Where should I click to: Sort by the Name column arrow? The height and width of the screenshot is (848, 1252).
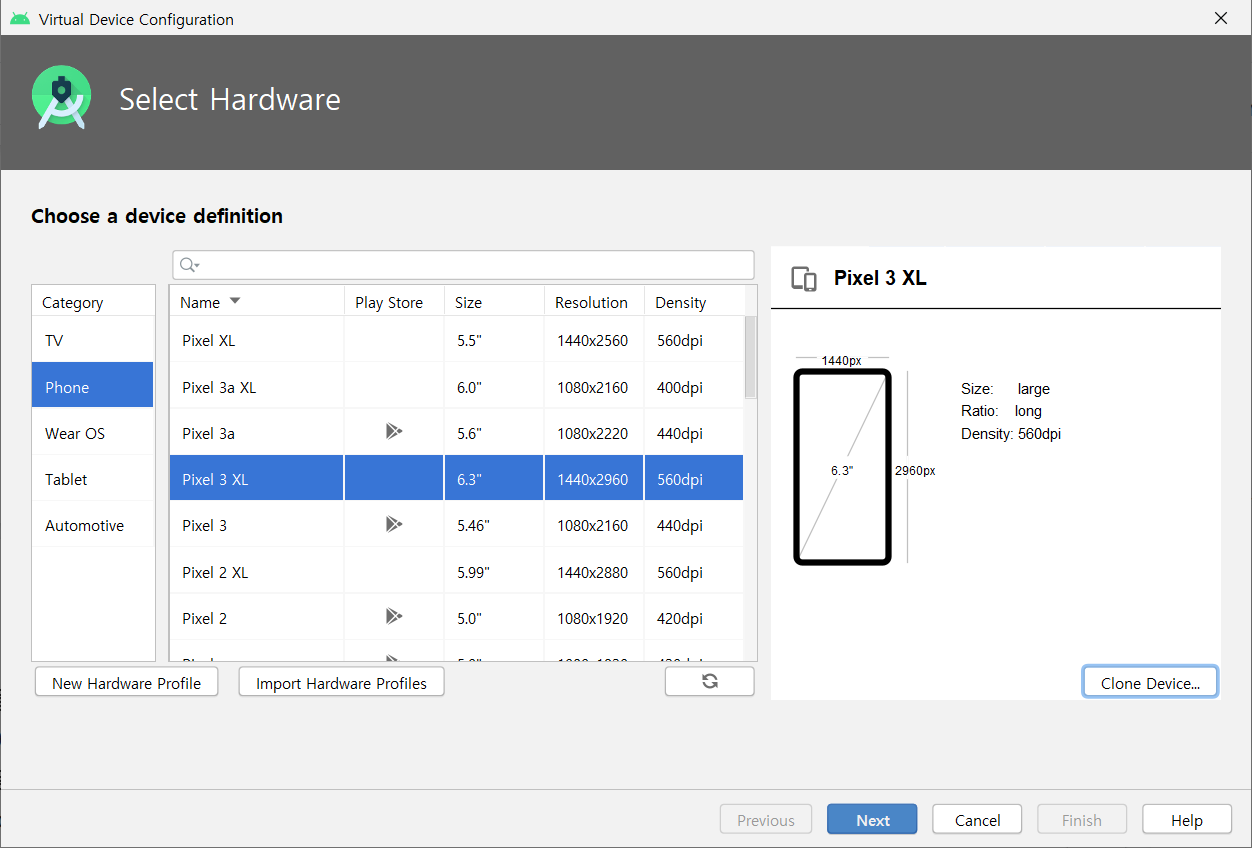pos(235,301)
